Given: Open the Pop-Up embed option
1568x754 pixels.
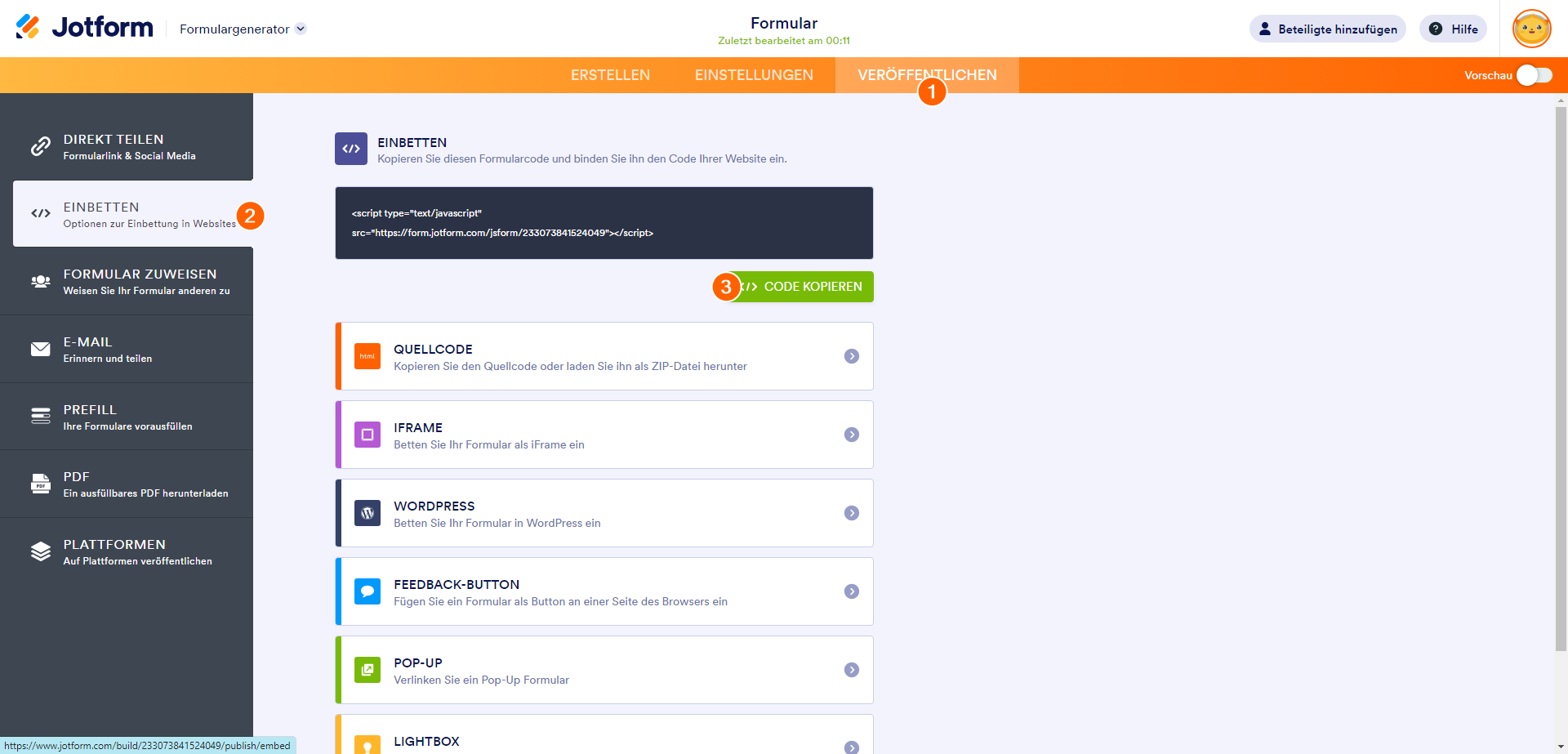Looking at the screenshot, I should point(604,670).
